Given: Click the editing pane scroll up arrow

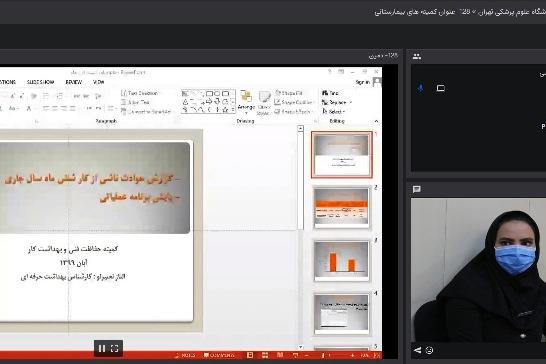Looking at the screenshot, I should (x=301, y=129).
